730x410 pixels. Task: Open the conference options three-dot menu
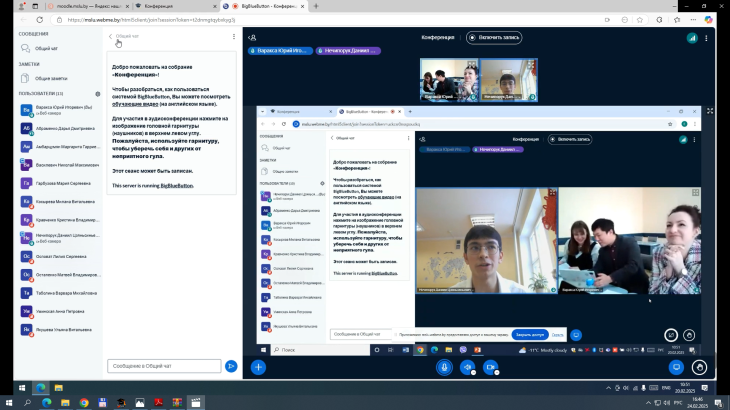click(x=706, y=38)
